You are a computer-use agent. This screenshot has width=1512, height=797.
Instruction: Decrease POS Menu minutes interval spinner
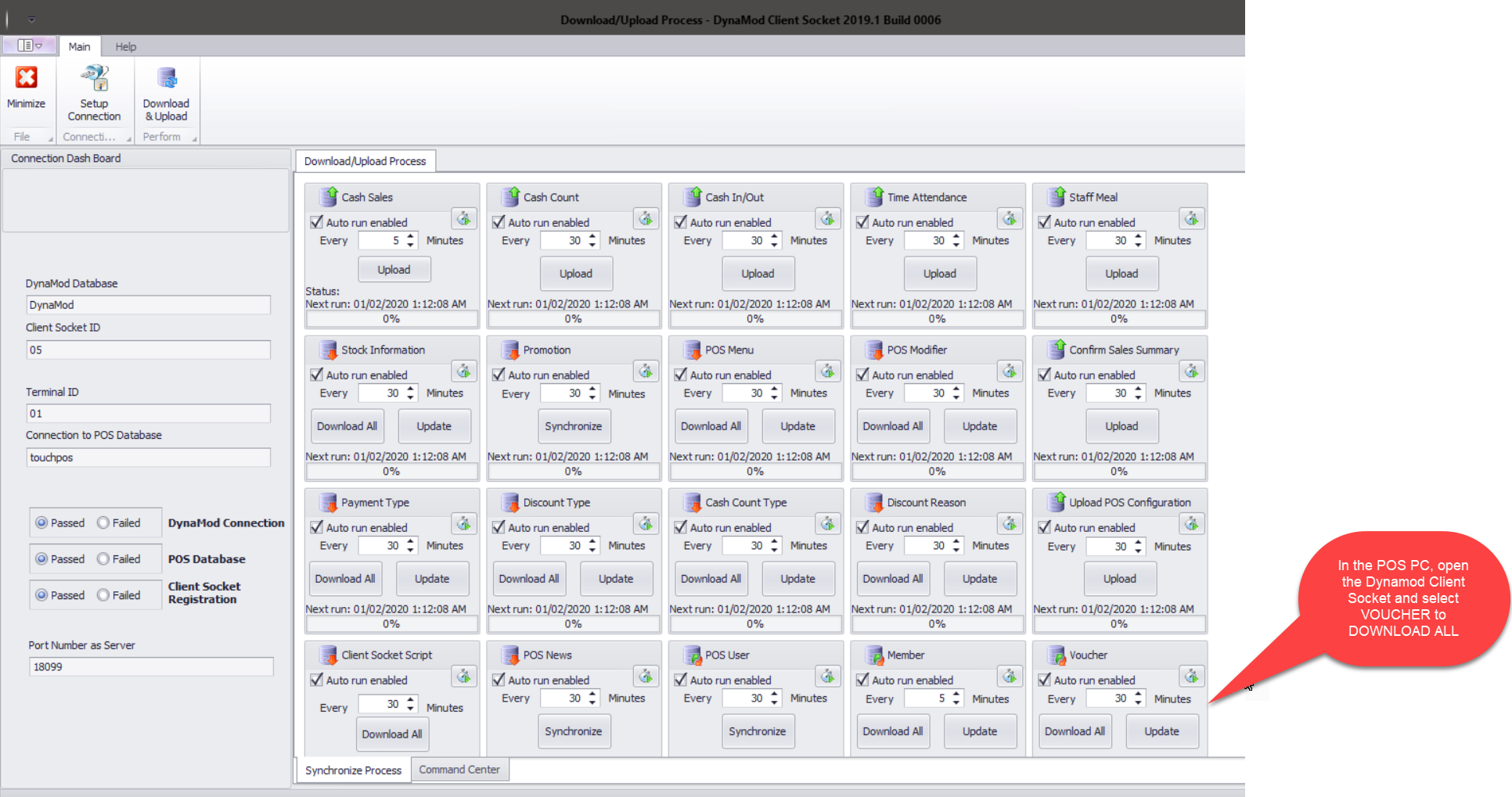point(774,397)
